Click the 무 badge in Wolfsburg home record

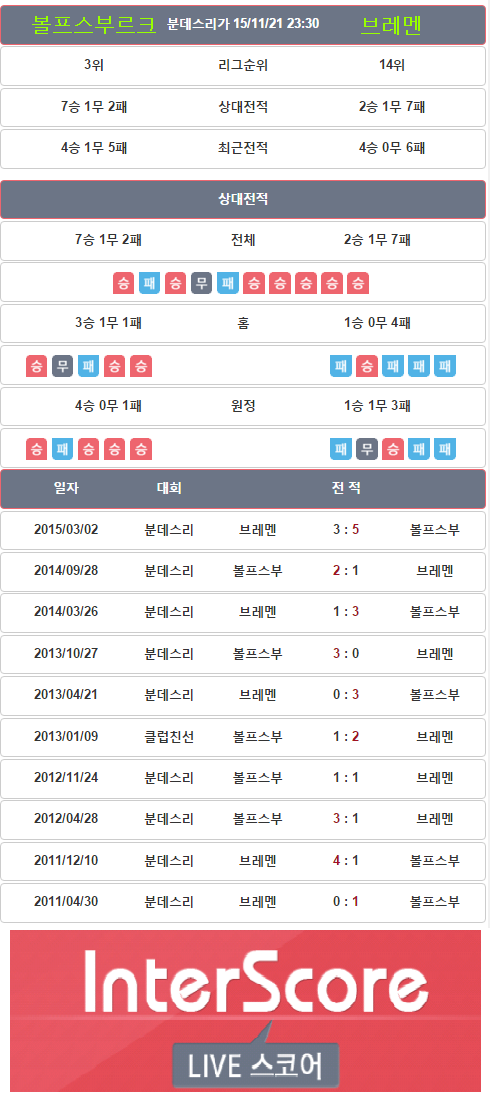point(62,366)
